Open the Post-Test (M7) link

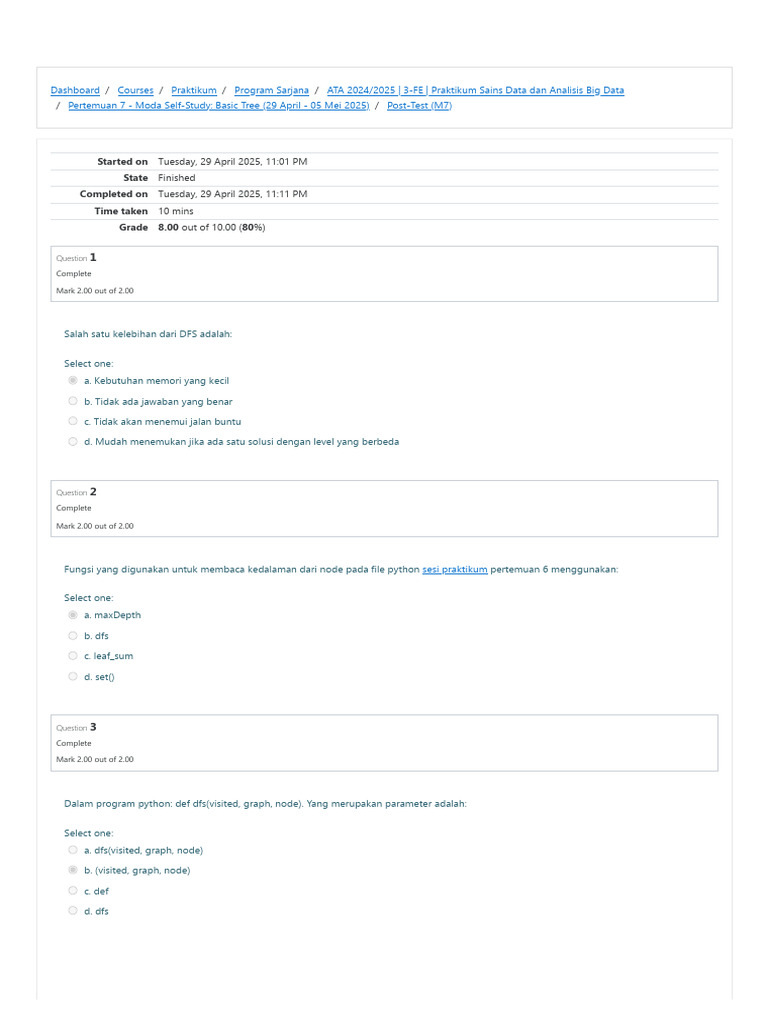coord(419,105)
